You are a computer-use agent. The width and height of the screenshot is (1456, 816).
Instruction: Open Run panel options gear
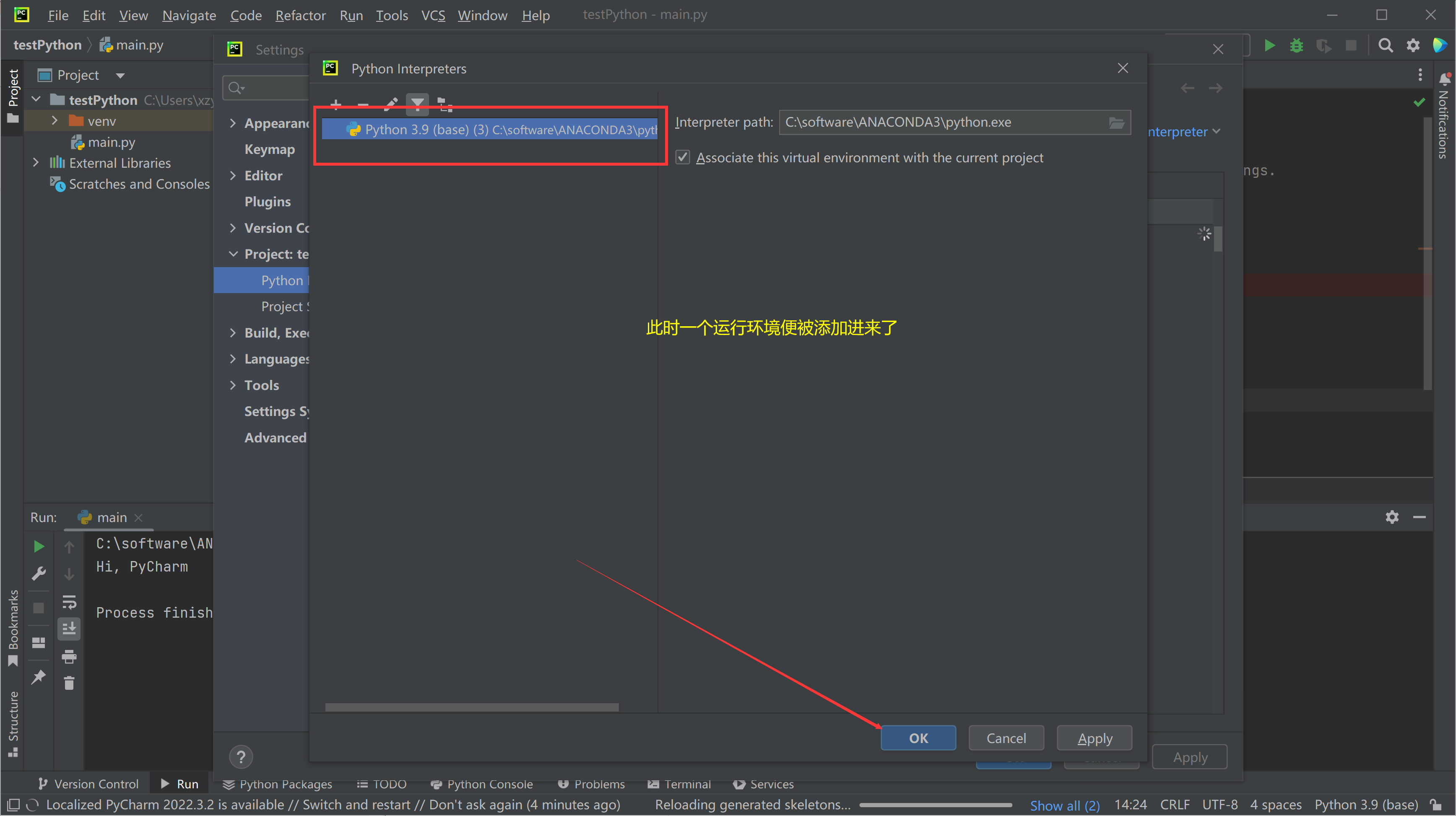click(1391, 517)
